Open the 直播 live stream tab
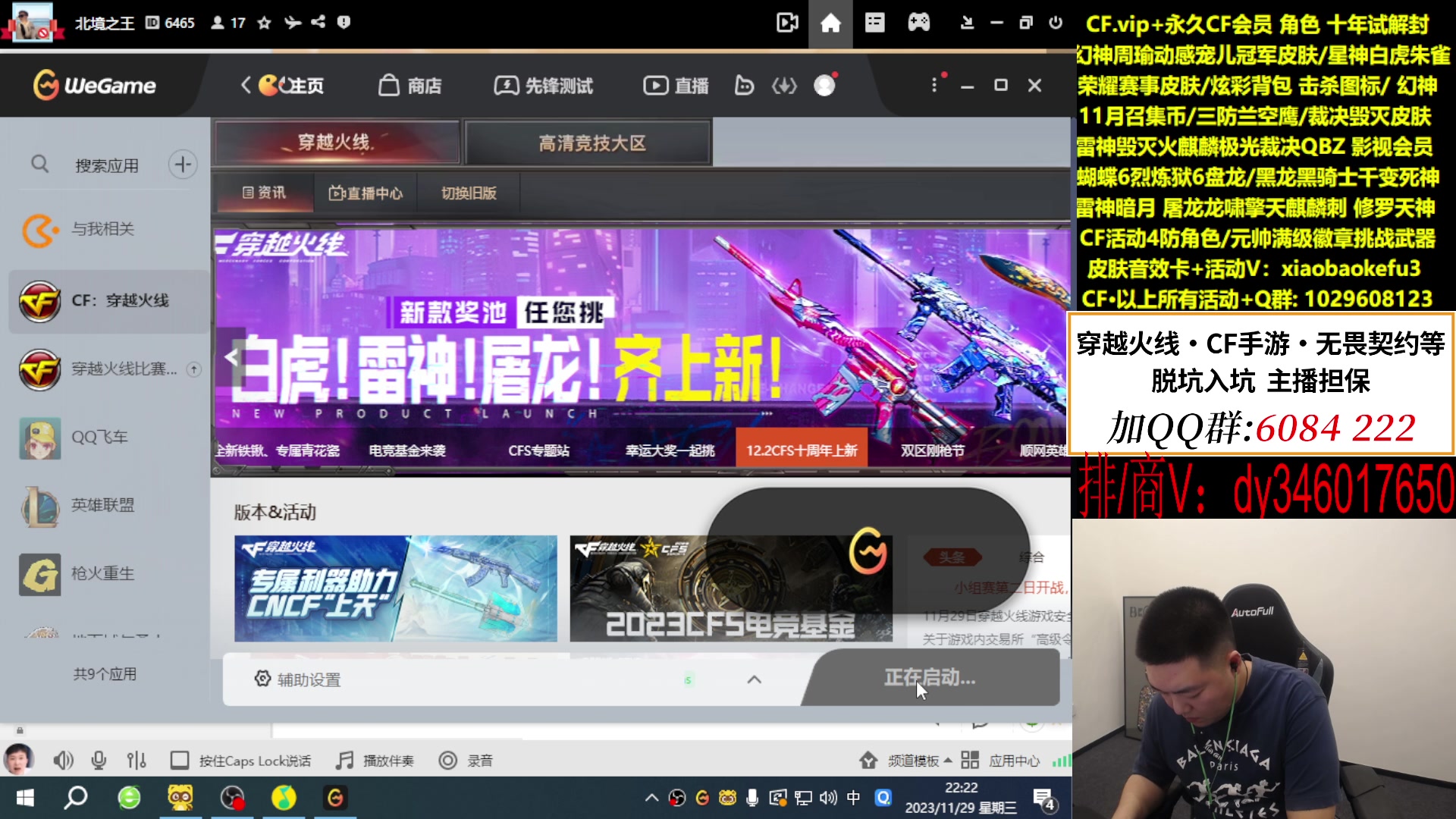Screen dimensions: 1456x819 (676, 85)
